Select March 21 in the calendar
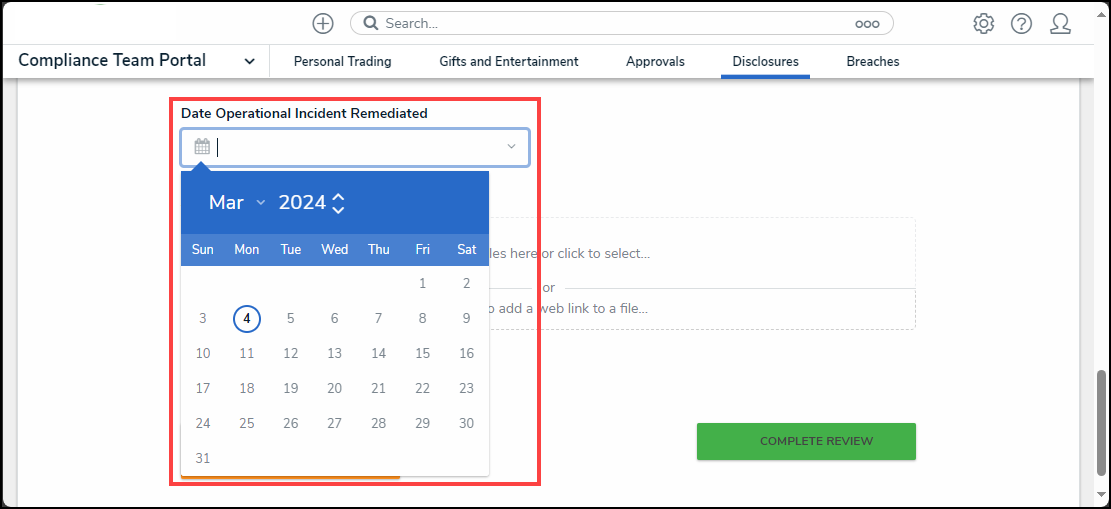 [378, 388]
